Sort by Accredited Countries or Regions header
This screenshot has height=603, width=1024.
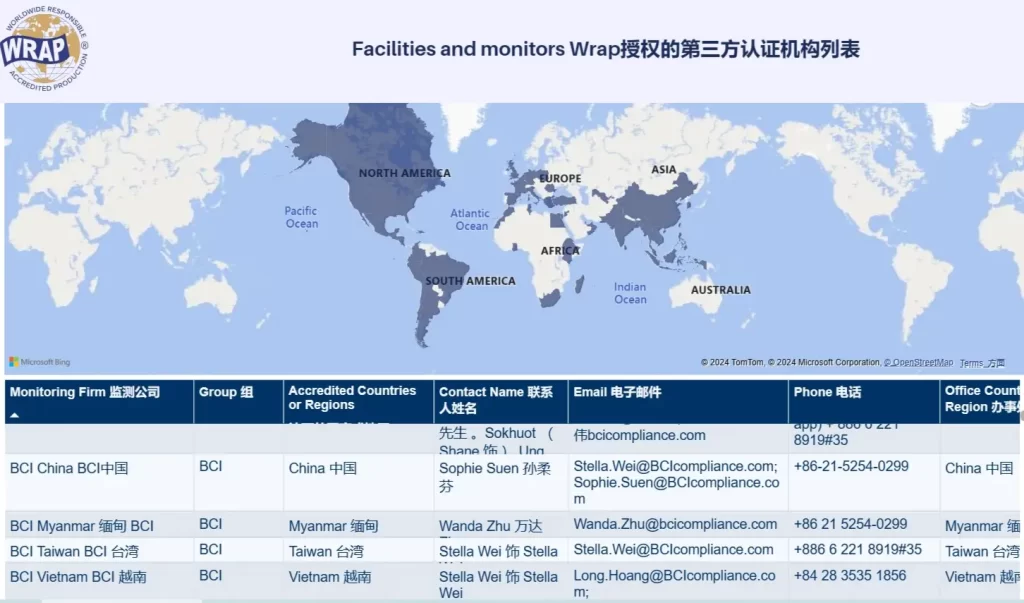pyautogui.click(x=352, y=398)
